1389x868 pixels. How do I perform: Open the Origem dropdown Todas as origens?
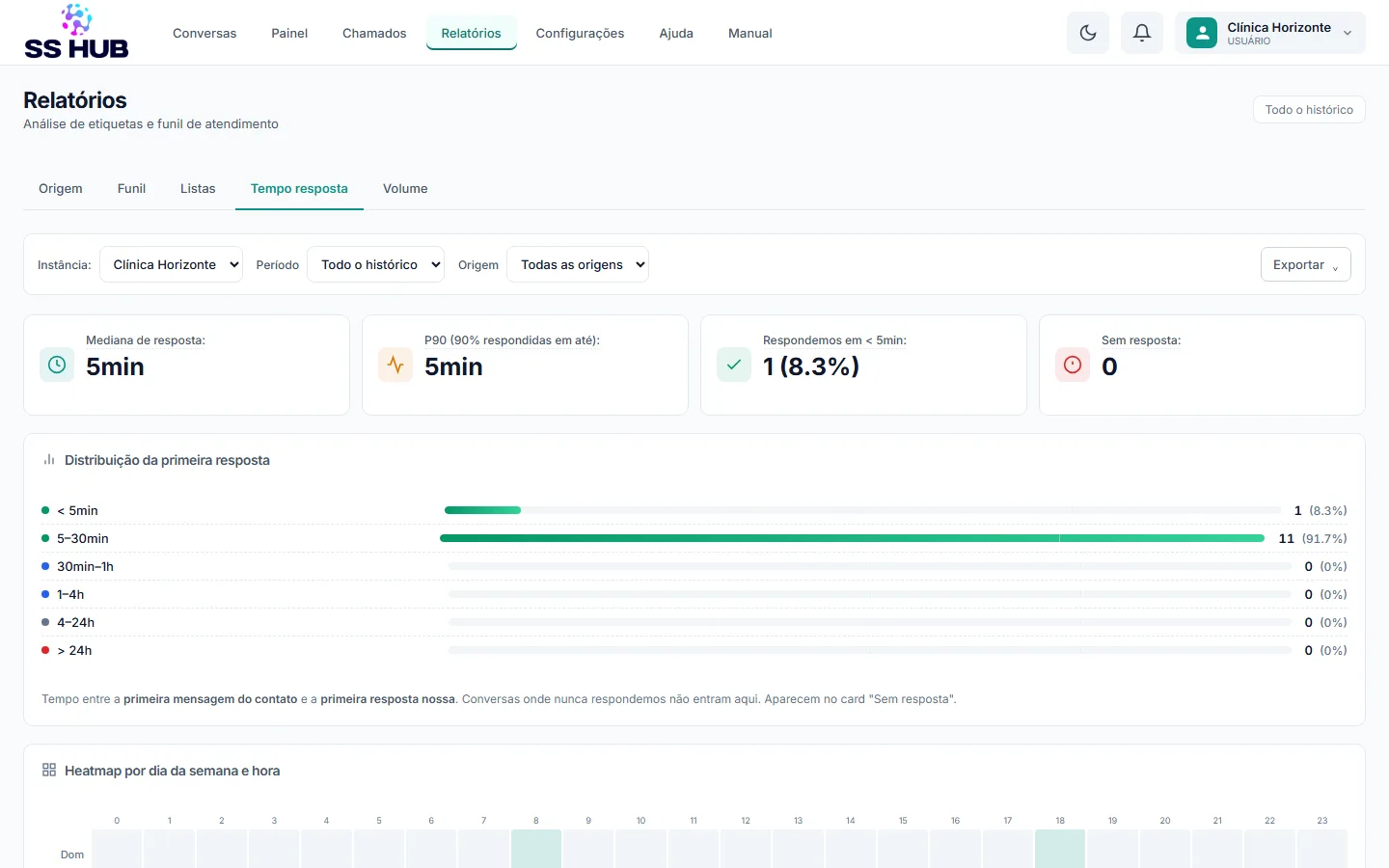click(x=578, y=264)
